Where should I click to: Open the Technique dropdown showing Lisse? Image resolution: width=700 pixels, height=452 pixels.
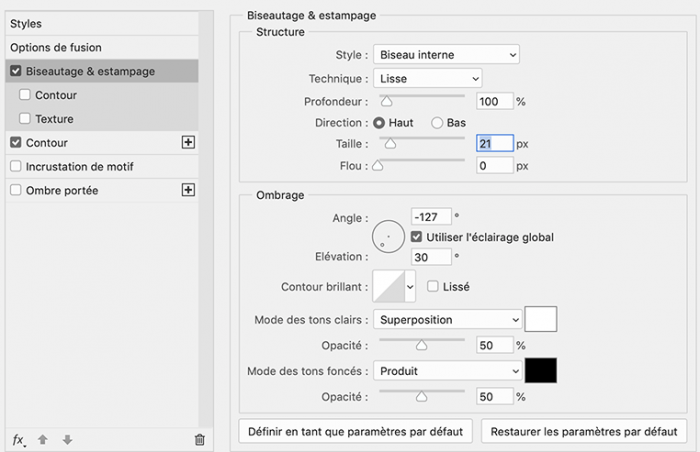pyautogui.click(x=427, y=77)
